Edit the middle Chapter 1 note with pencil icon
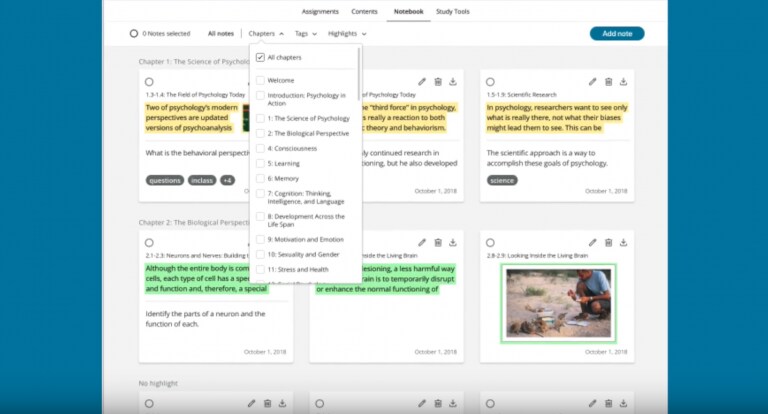Image resolution: width=768 pixels, height=414 pixels. point(422,81)
